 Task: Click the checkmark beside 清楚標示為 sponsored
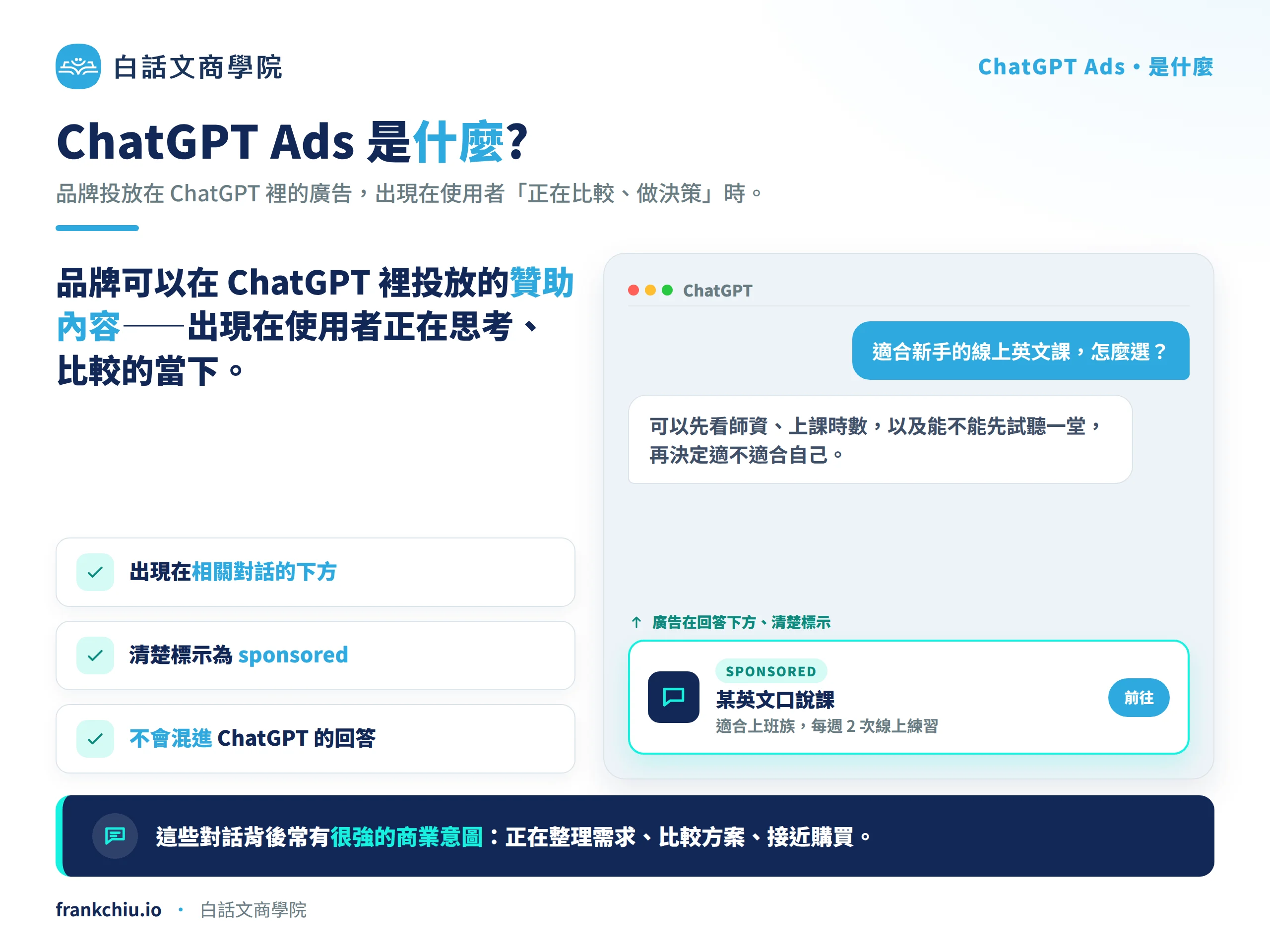pyautogui.click(x=95, y=655)
